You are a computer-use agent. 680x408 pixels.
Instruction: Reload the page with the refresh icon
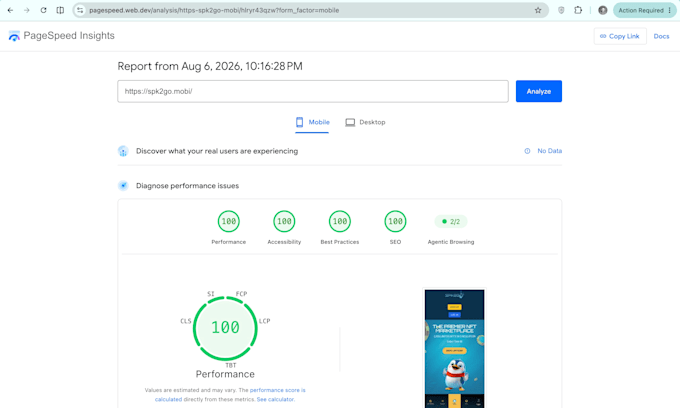[x=43, y=10]
